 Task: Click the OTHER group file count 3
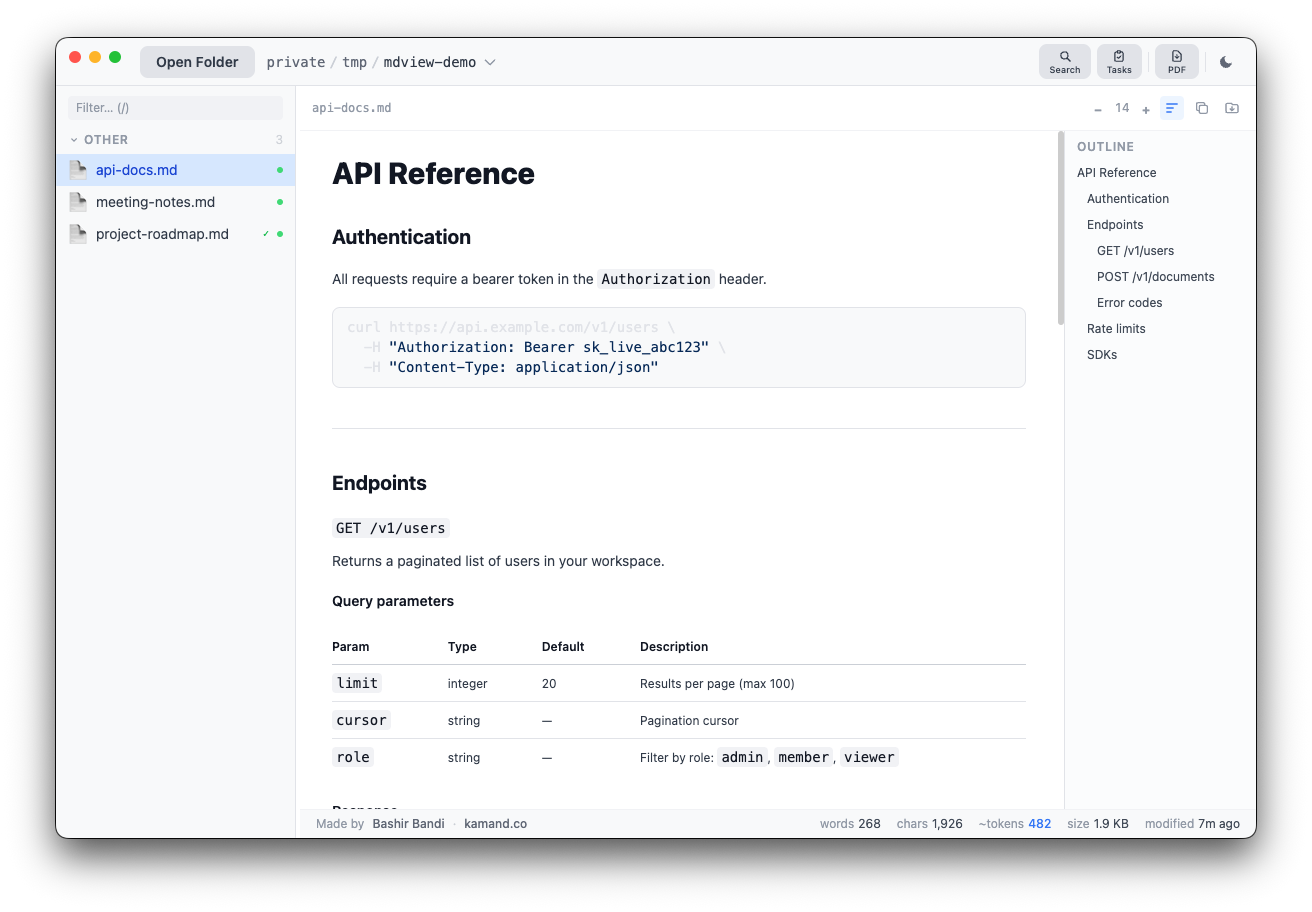point(279,140)
